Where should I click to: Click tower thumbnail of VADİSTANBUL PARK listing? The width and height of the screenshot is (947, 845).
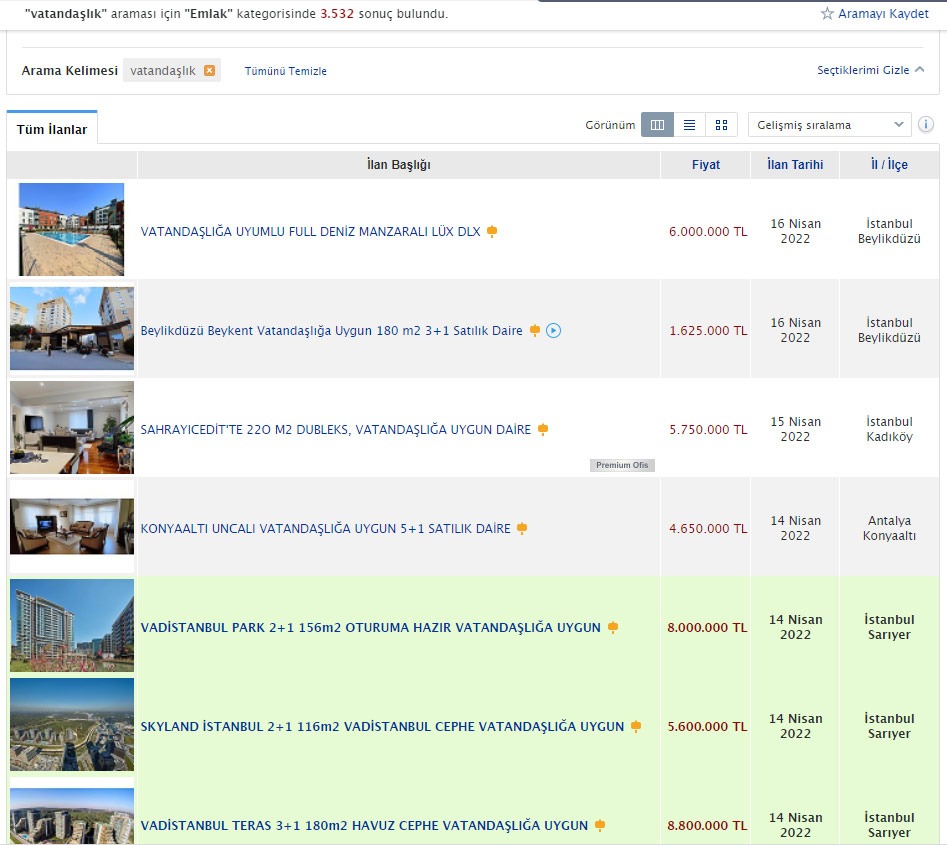click(x=72, y=625)
